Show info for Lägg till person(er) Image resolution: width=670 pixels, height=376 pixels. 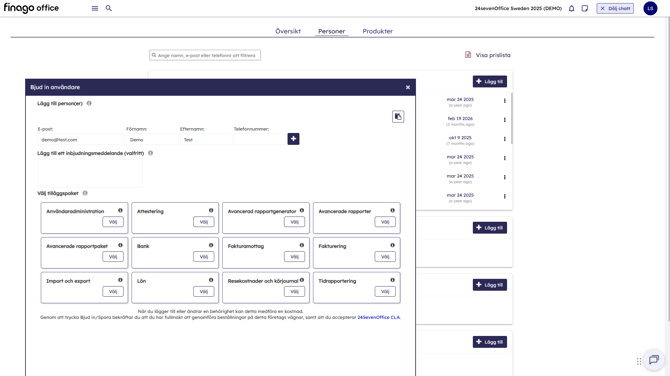tap(89, 103)
